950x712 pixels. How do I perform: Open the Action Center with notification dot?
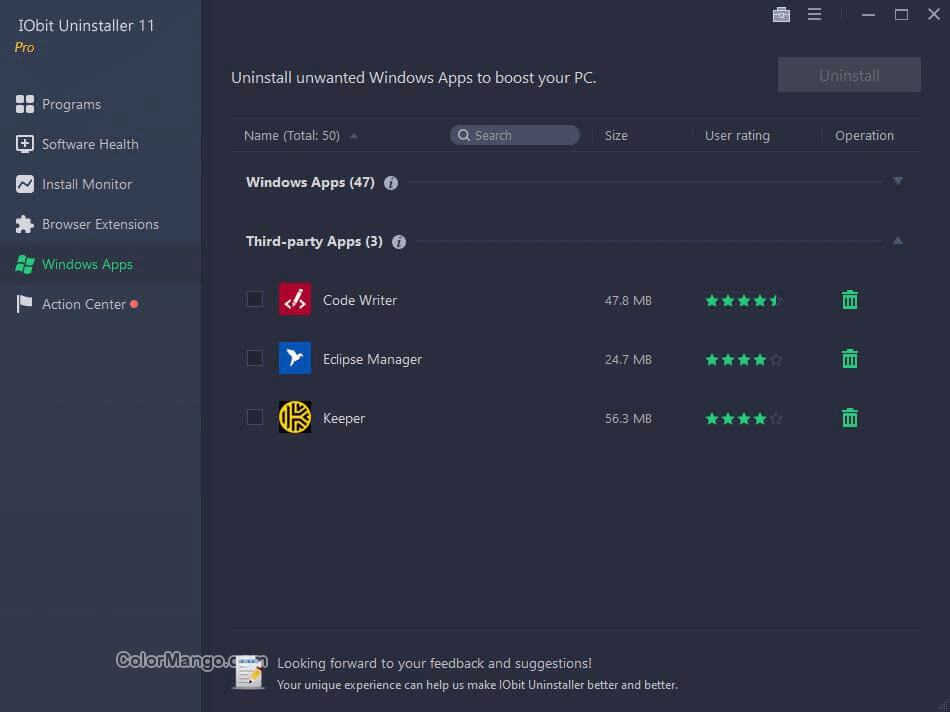pyautogui.click(x=83, y=304)
